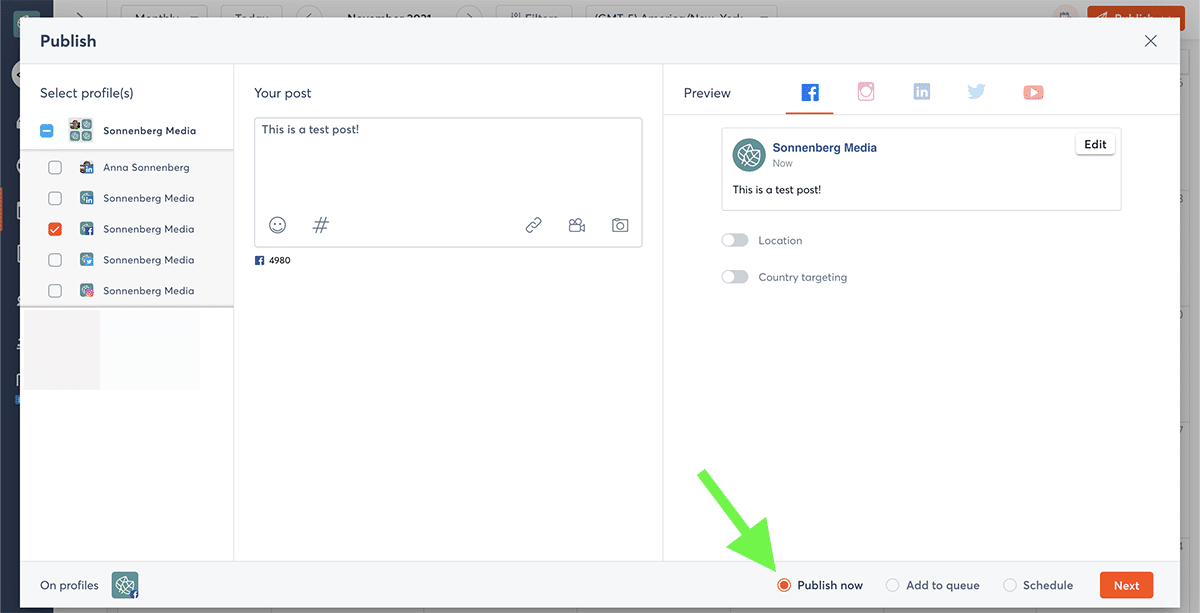Close the Publish dialog
The height and width of the screenshot is (613, 1200).
1151,41
